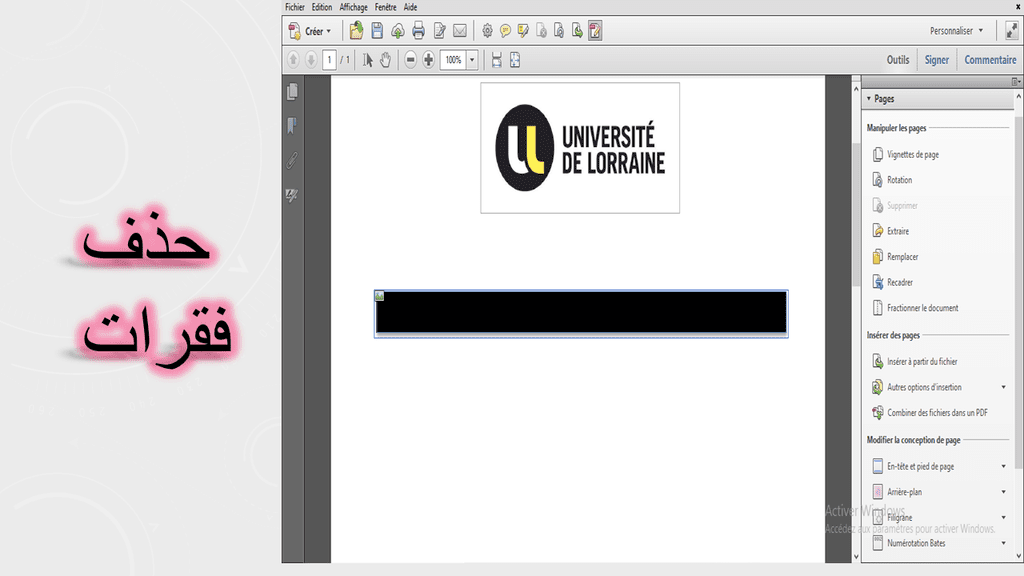Expand Autres options d'insertion arrow

tap(1003, 387)
